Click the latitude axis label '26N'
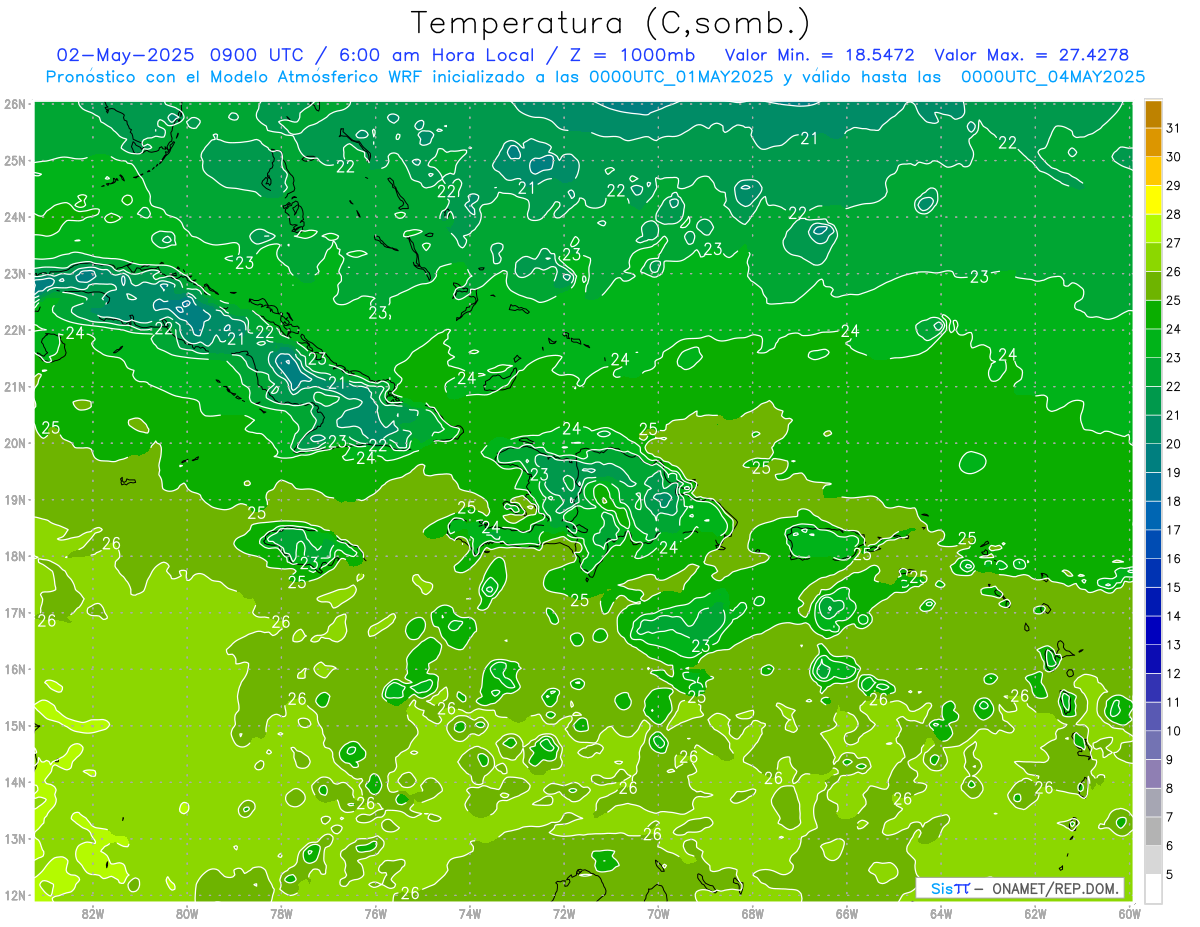The height and width of the screenshot is (927, 1200). pos(15,104)
